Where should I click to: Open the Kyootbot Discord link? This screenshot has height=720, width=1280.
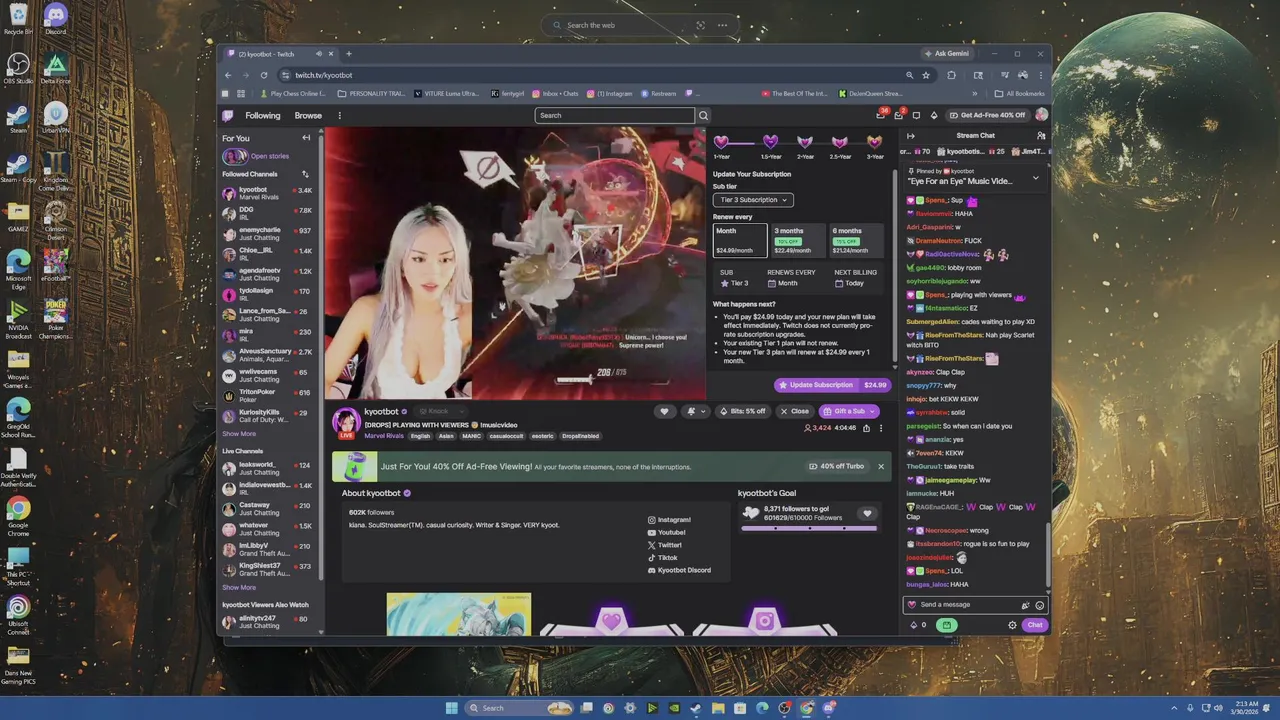(x=679, y=570)
